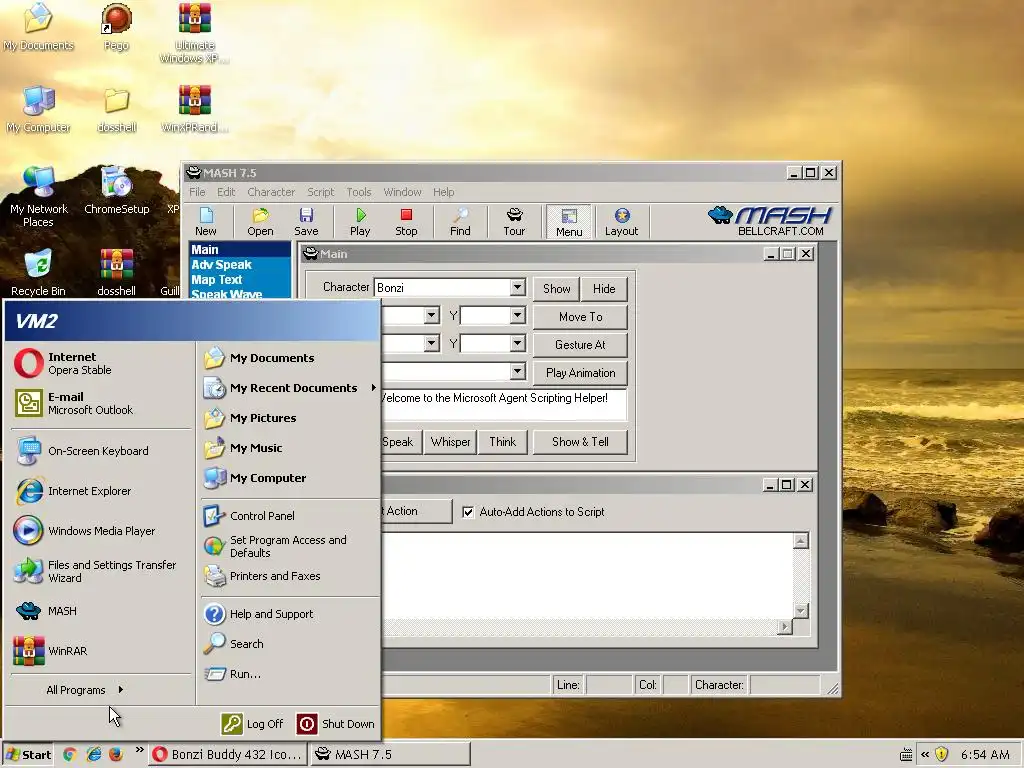Open the Tools menu in MASH
This screenshot has width=1024, height=768.
point(359,192)
